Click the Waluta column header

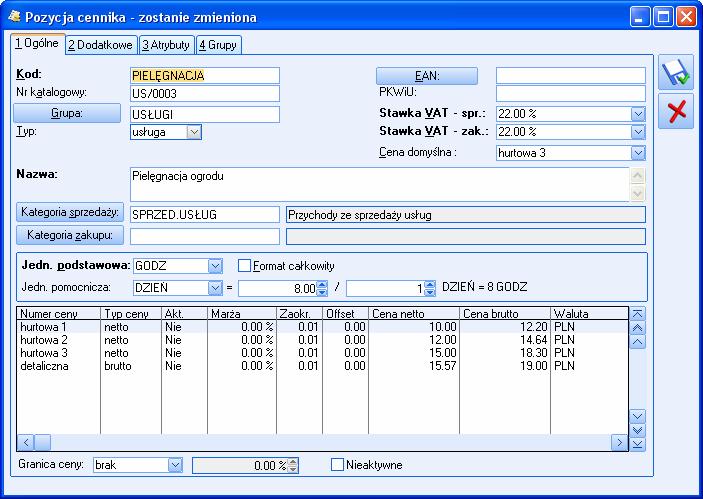pos(590,313)
